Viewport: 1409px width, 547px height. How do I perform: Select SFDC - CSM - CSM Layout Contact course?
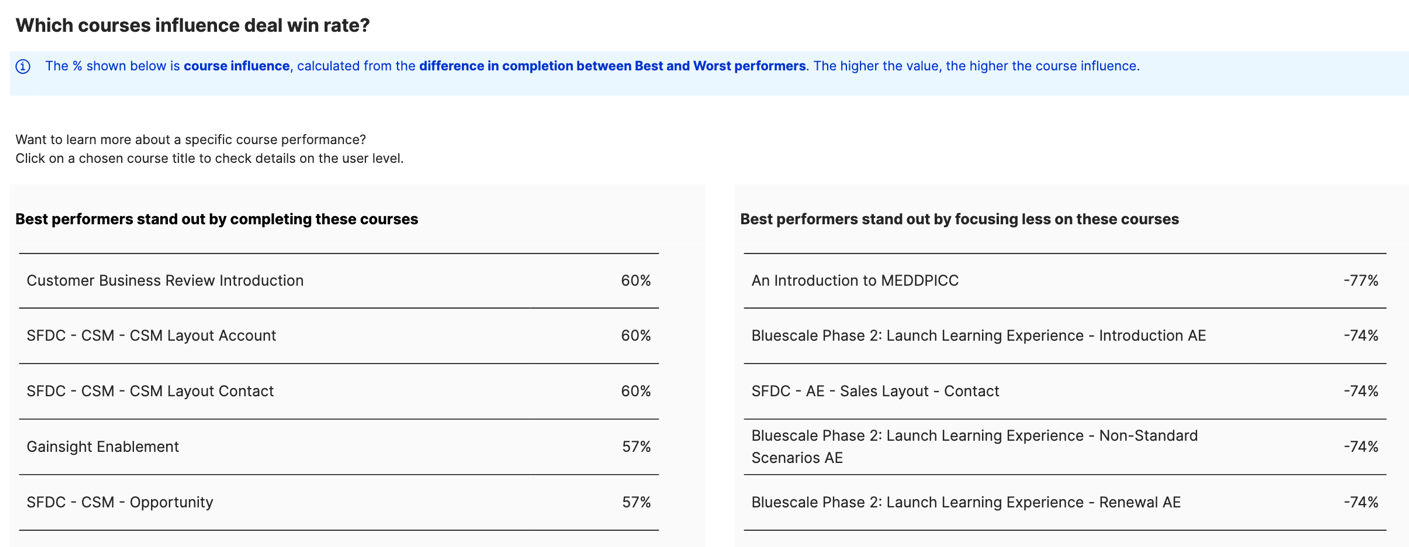point(150,391)
